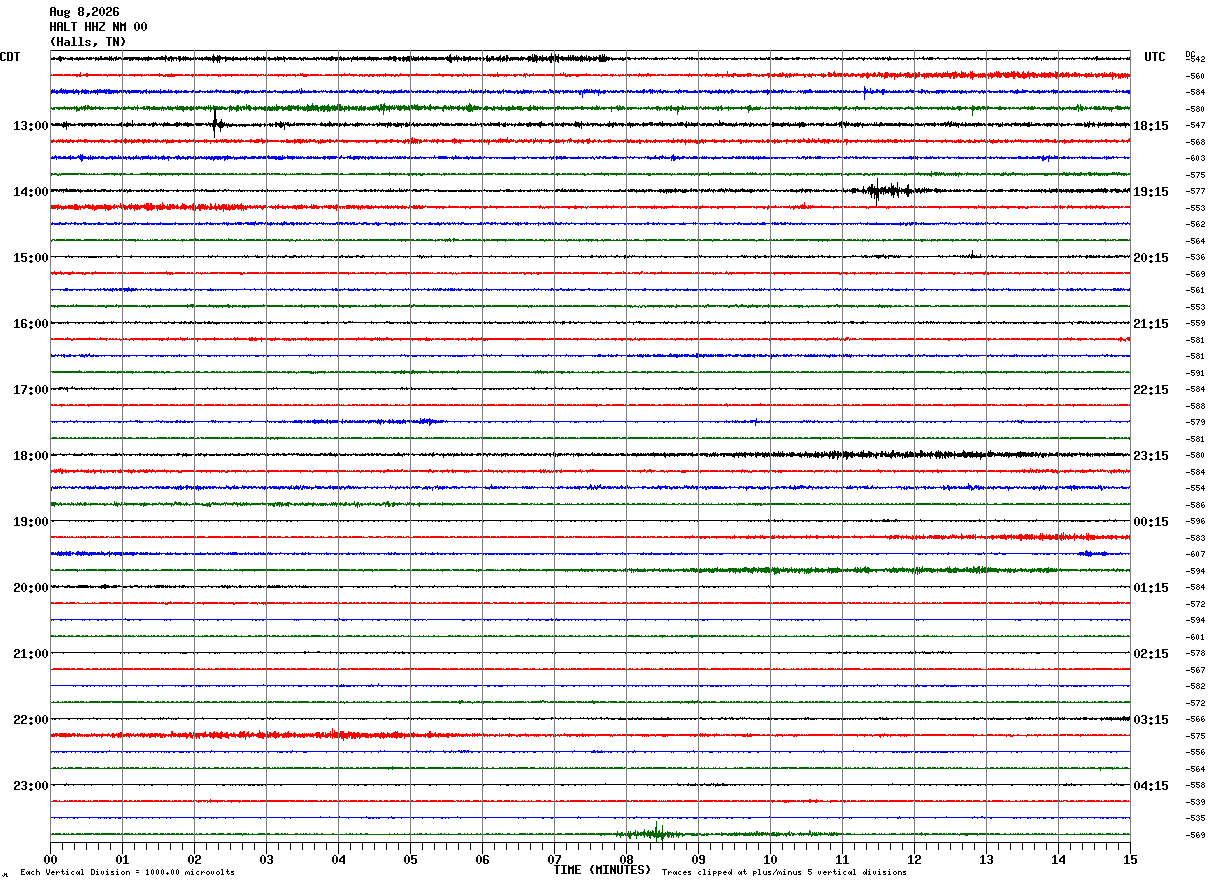Click the 03:15 UTC time label
This screenshot has height=886, width=1210.
coord(1151,720)
